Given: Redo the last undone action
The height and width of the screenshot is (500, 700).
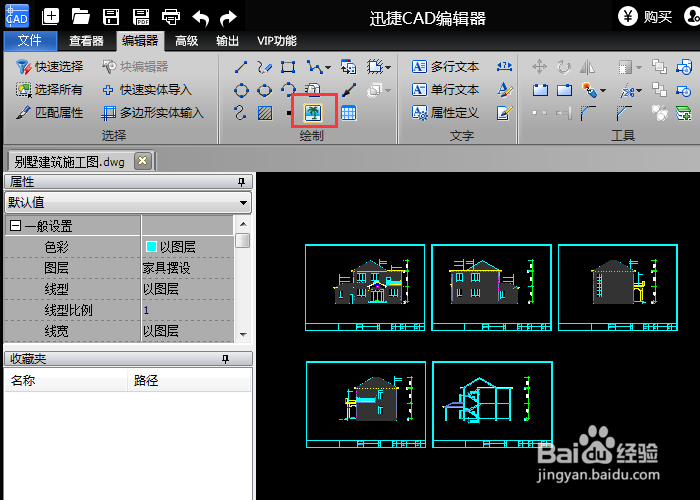Looking at the screenshot, I should coord(228,18).
